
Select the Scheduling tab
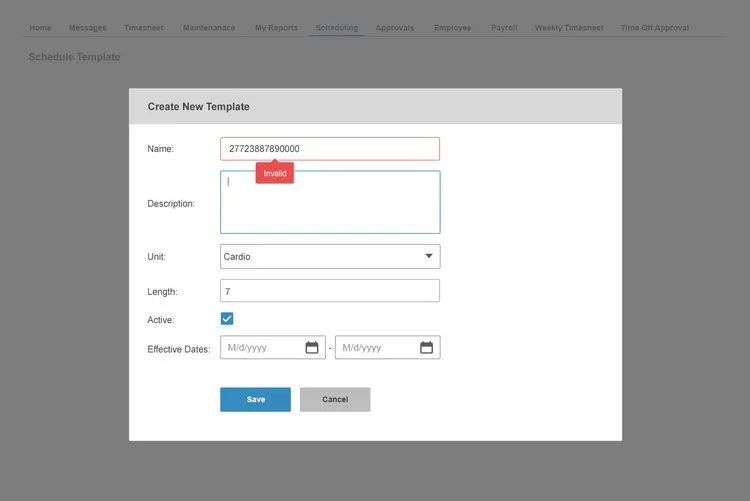(x=337, y=28)
